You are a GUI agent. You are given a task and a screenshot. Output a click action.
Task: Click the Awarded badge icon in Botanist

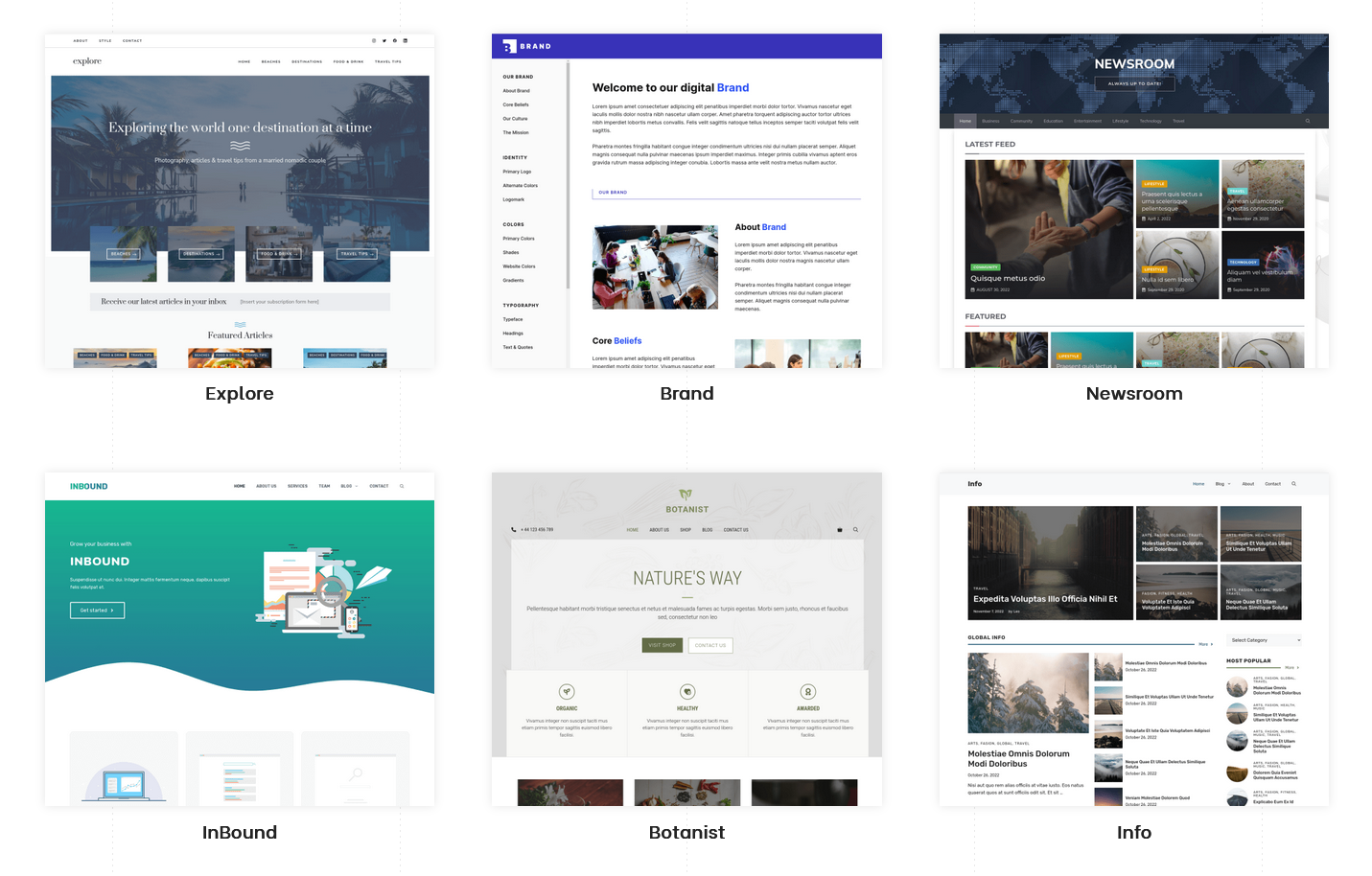coord(808,692)
